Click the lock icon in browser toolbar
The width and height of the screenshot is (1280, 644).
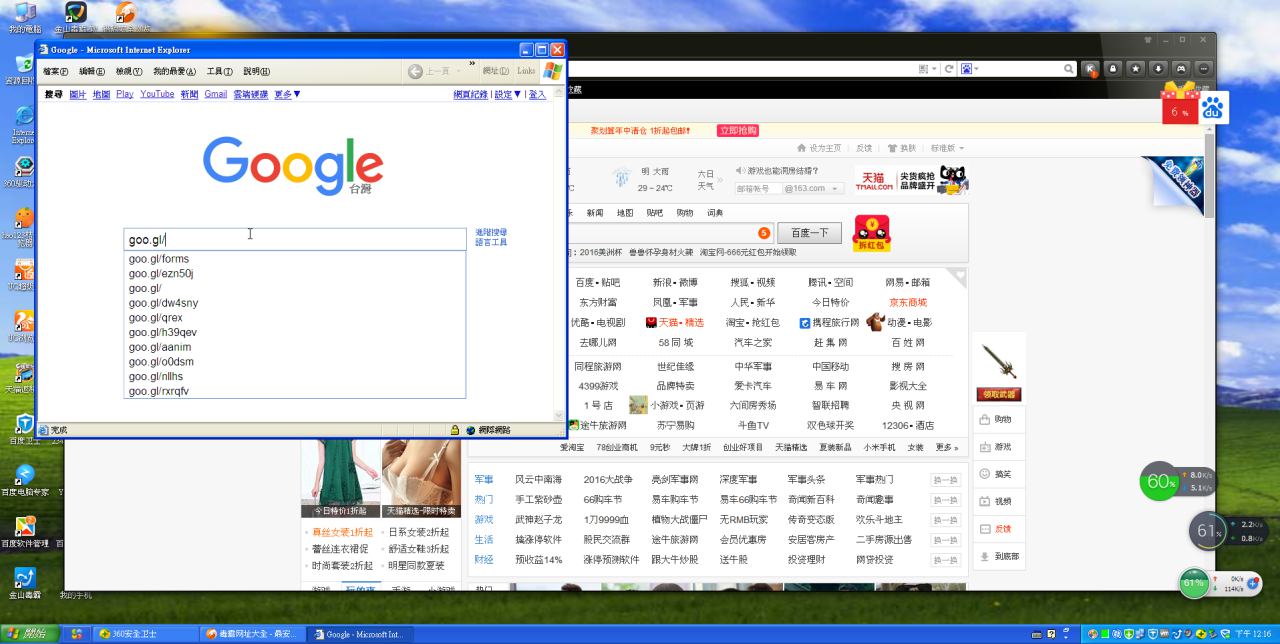(1112, 69)
